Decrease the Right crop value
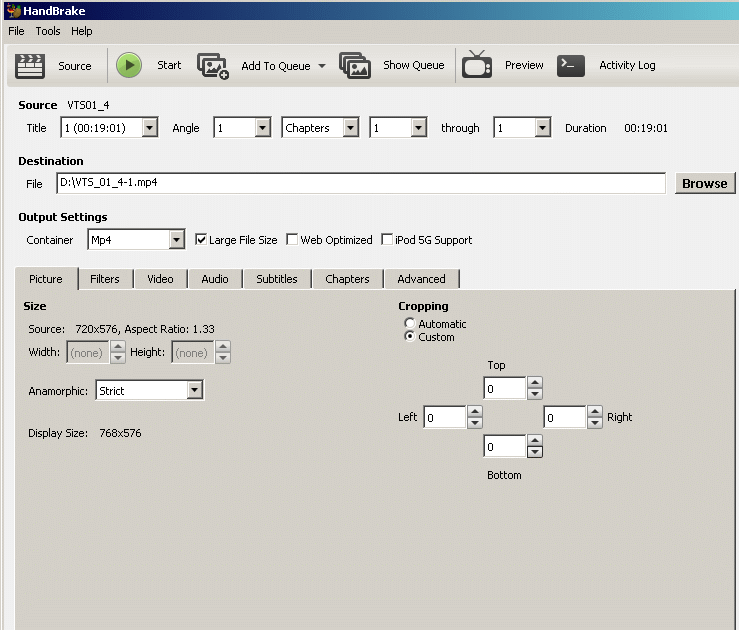 tap(595, 423)
